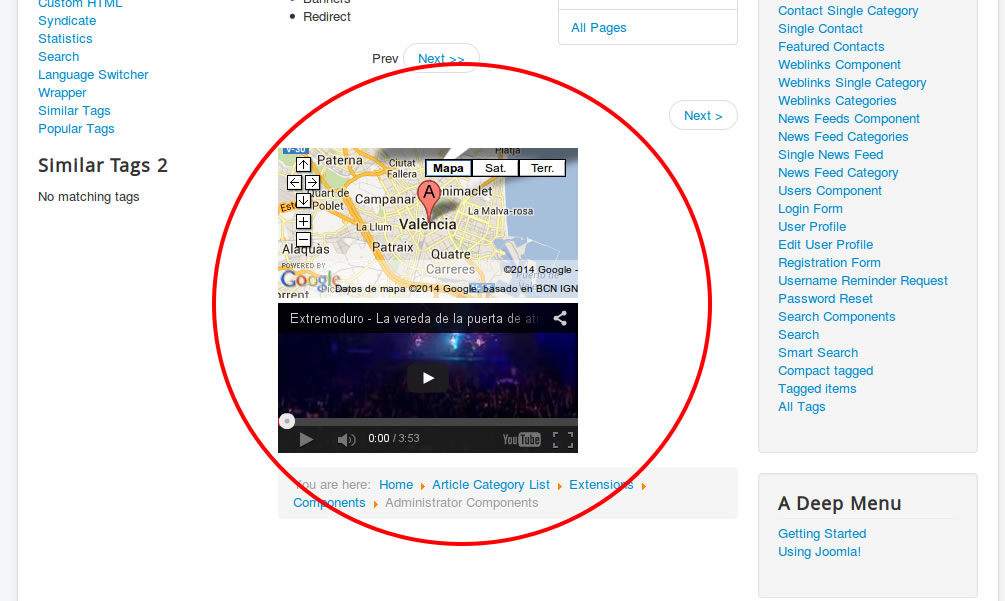Switch map to Terr. view

click(542, 168)
